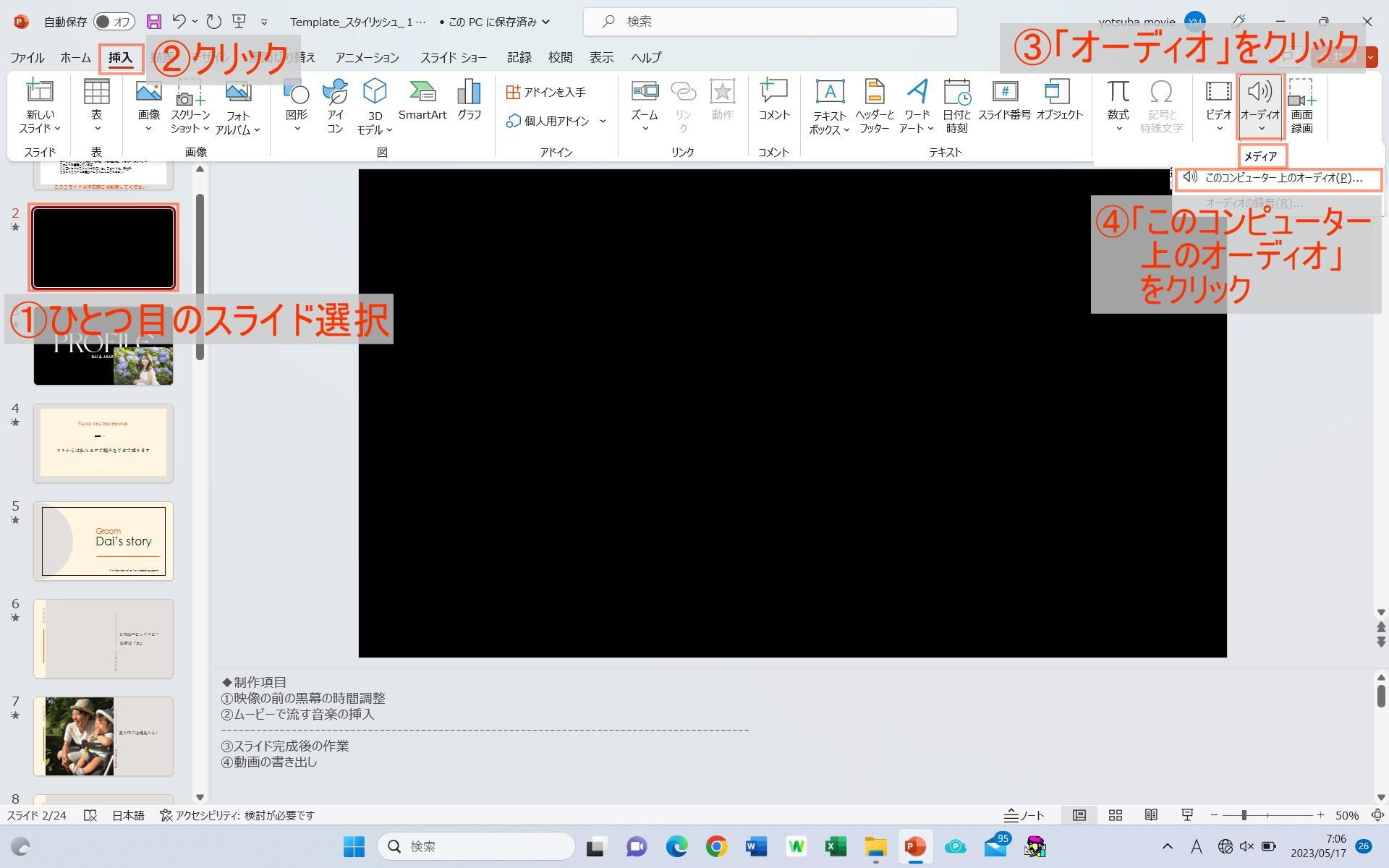Image resolution: width=1389 pixels, height=868 pixels.
Task: Click the New Slide icon
Action: tap(40, 93)
